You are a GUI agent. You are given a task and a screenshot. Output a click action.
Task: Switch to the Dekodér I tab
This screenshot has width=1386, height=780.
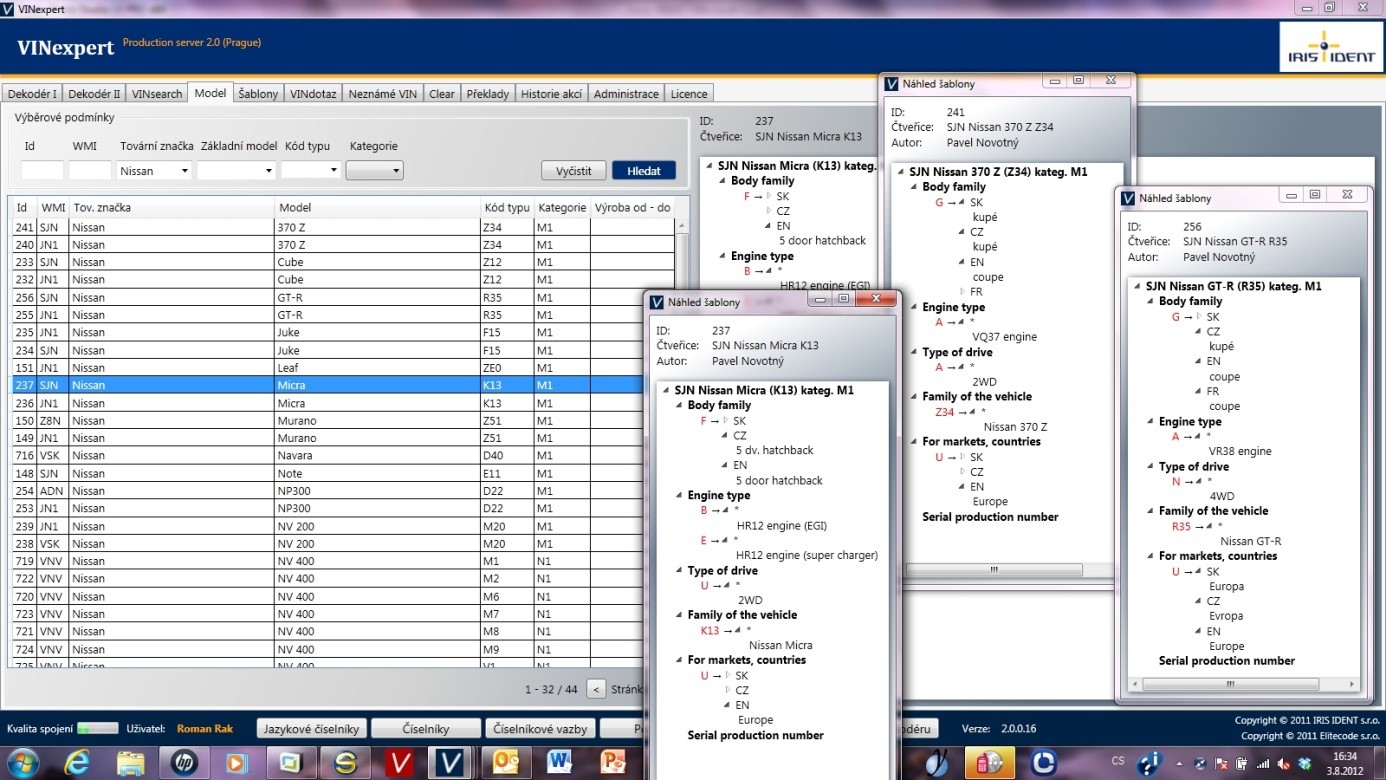click(32, 94)
